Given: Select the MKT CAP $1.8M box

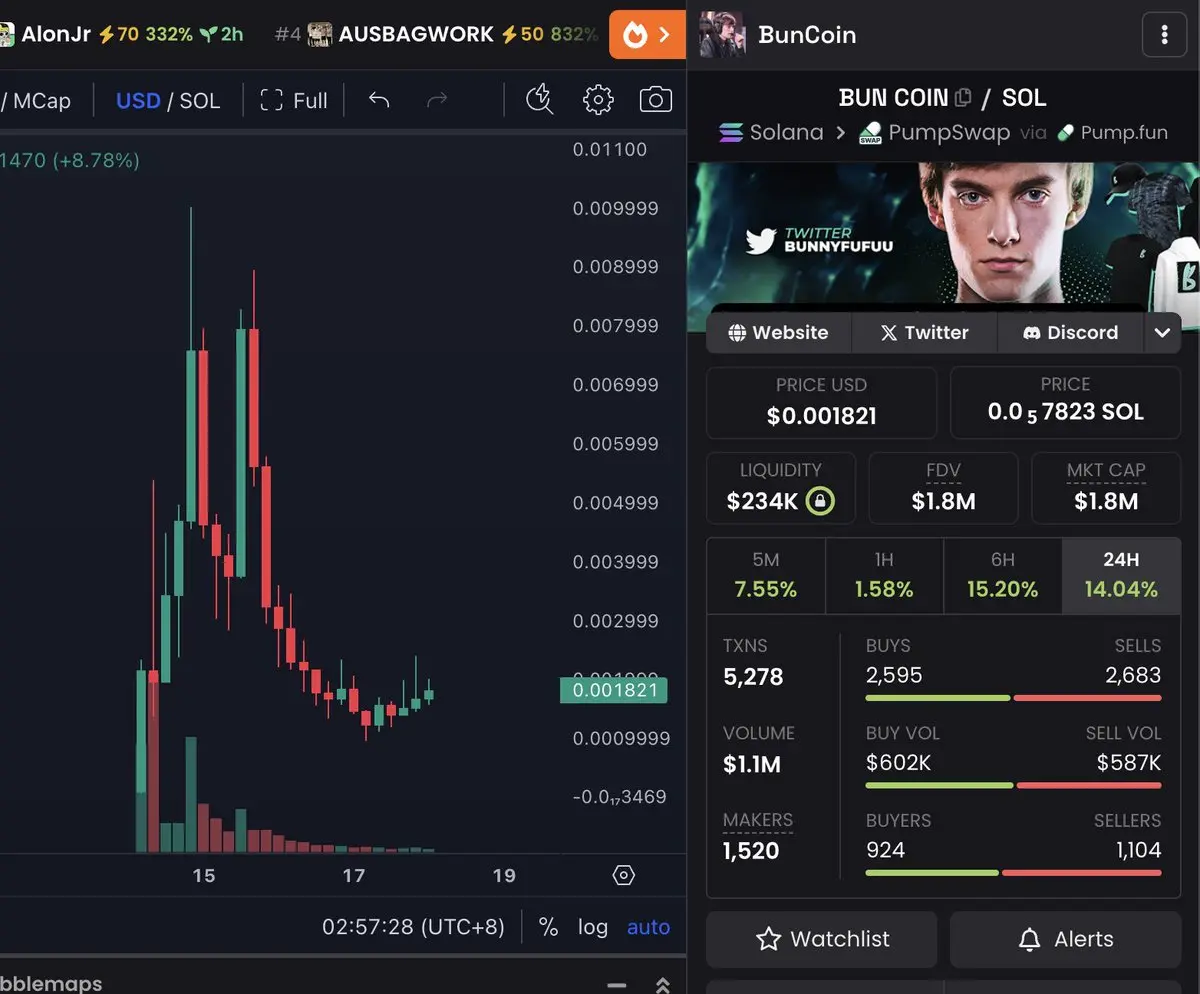Looking at the screenshot, I should click(1106, 488).
